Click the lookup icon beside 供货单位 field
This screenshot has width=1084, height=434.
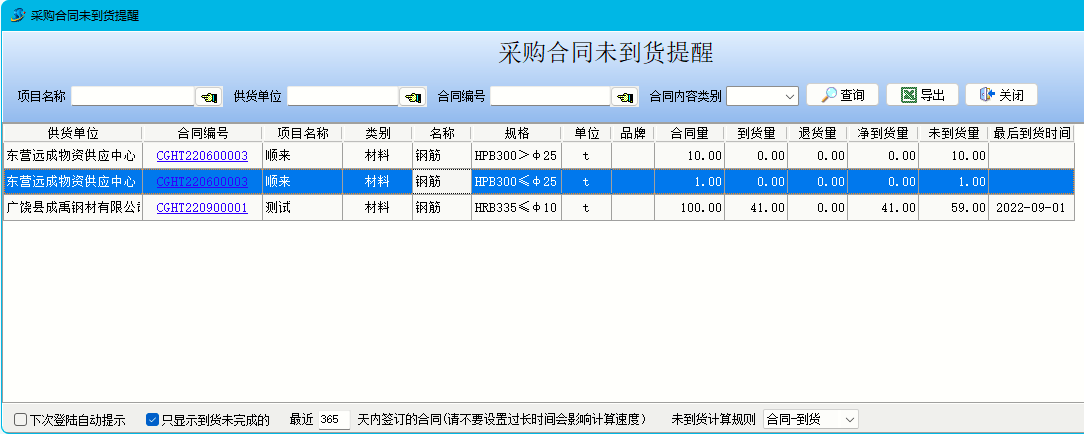pyautogui.click(x=412, y=97)
